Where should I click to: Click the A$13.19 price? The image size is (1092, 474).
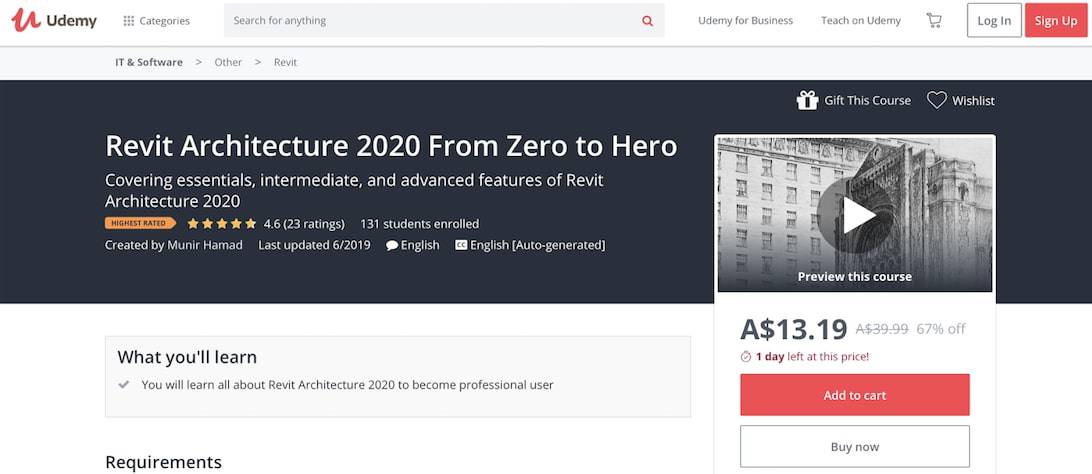pyautogui.click(x=793, y=329)
